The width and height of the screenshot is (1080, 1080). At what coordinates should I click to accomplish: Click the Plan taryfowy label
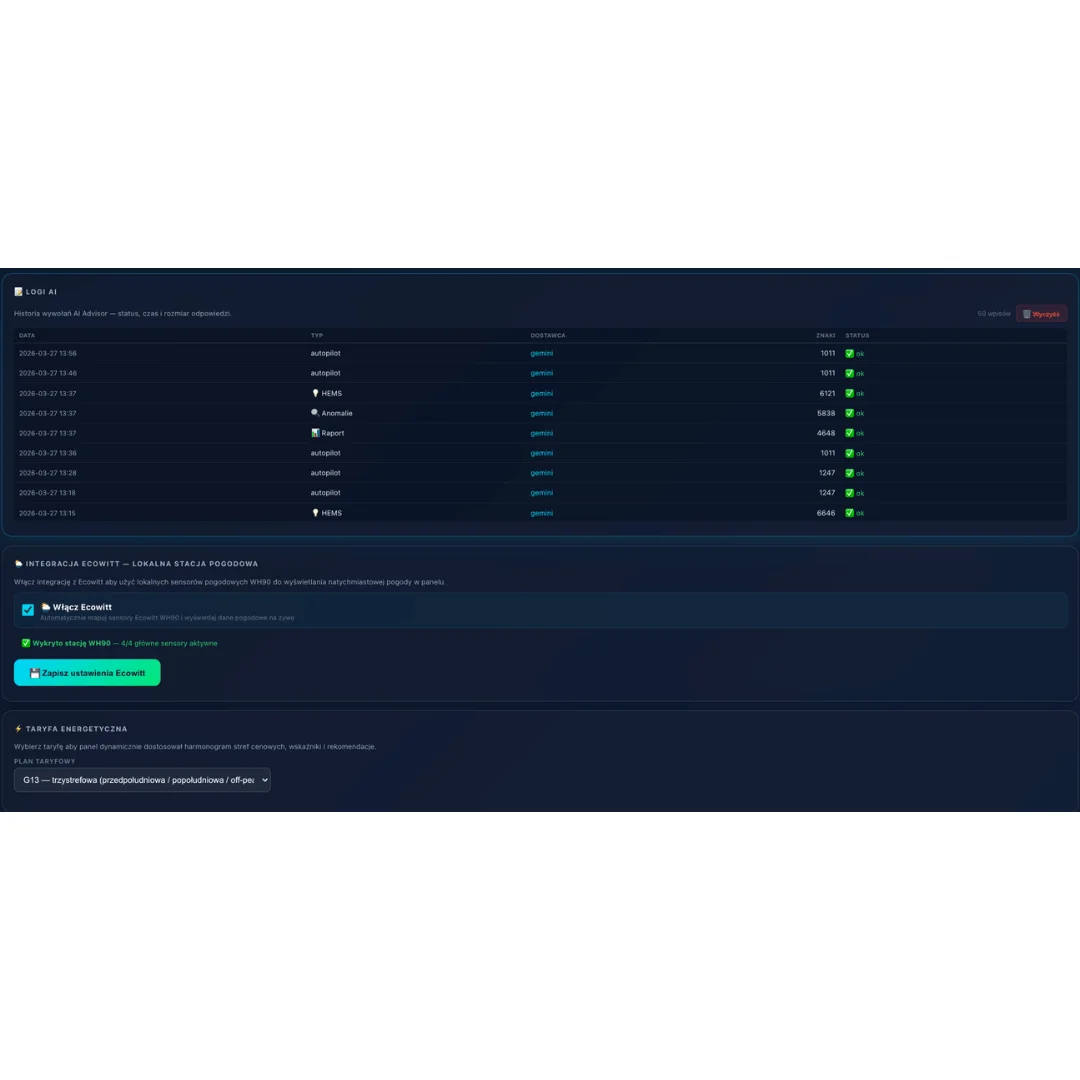45,761
